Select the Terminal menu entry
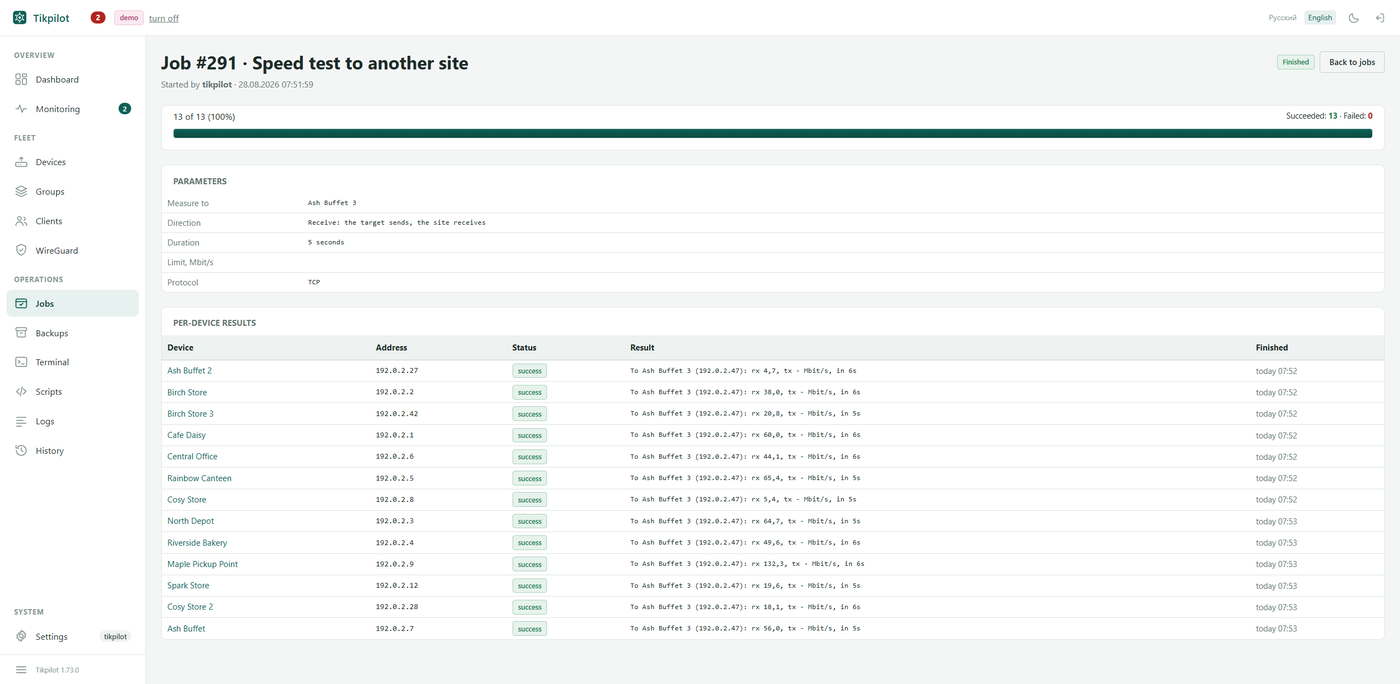This screenshot has height=684, width=1400. [72, 362]
